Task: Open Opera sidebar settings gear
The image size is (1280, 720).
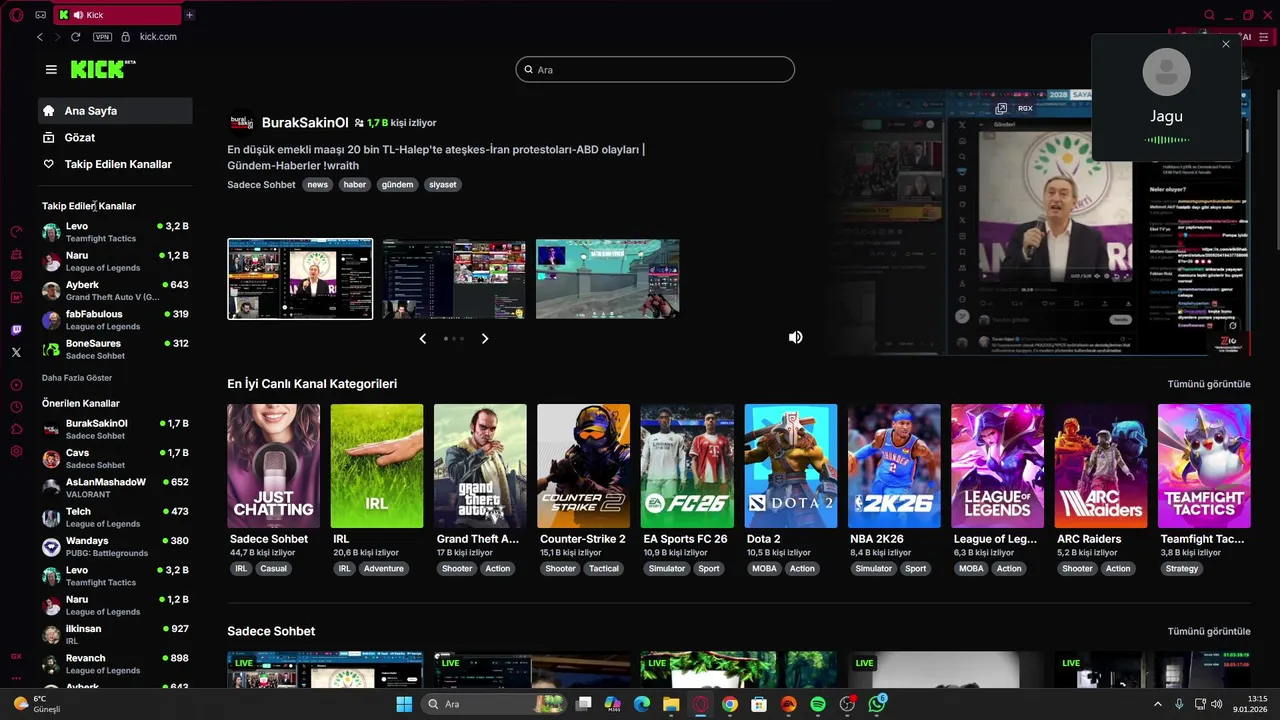Action: (16, 451)
